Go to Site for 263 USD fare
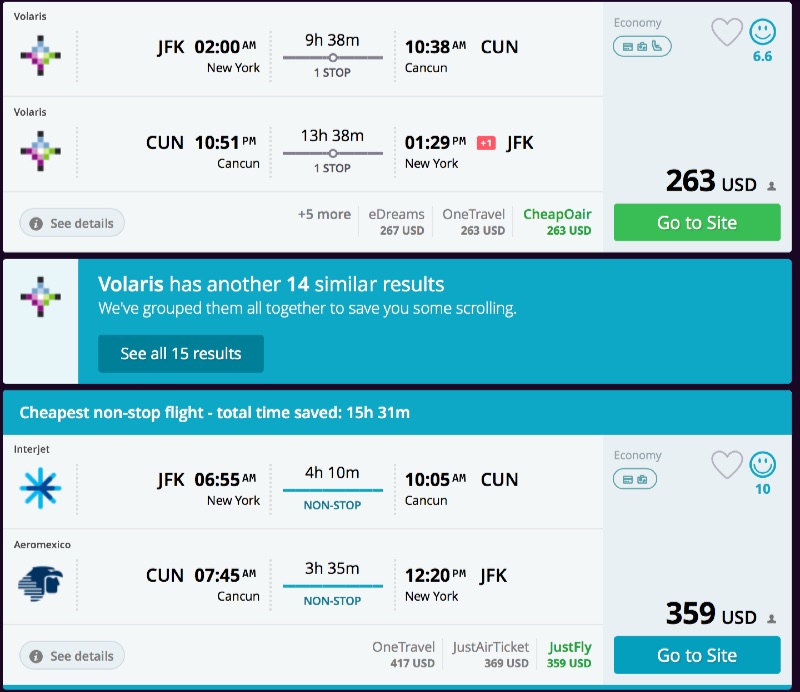 (x=697, y=223)
